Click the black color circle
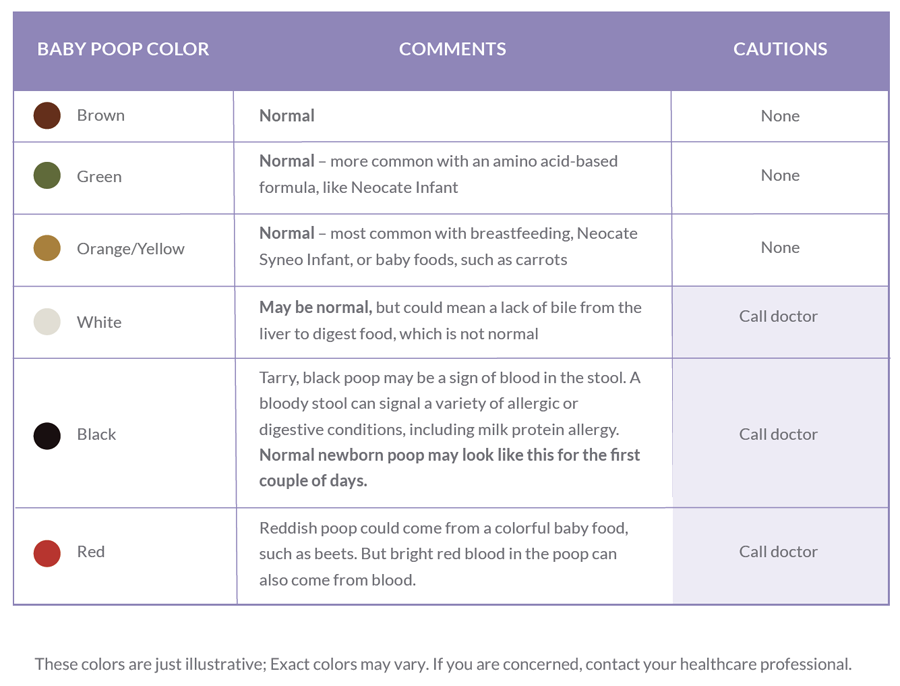 point(47,436)
